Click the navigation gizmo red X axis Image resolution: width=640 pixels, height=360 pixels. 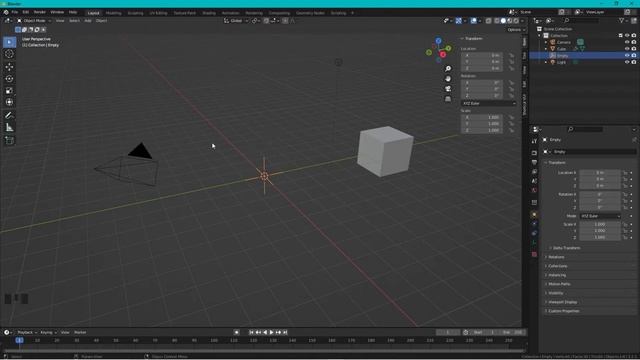(443, 55)
